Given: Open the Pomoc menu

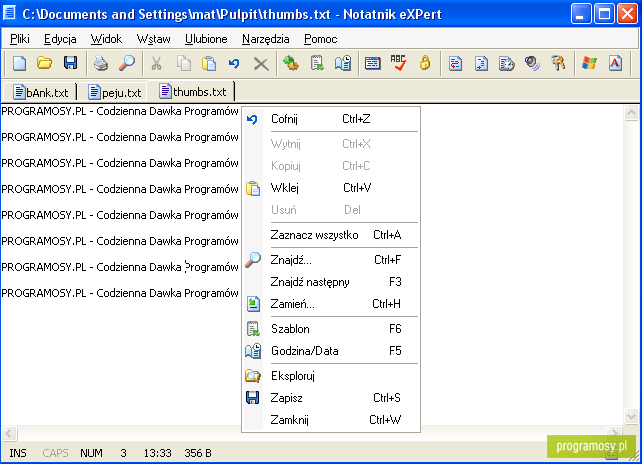Looking at the screenshot, I should pos(321,39).
